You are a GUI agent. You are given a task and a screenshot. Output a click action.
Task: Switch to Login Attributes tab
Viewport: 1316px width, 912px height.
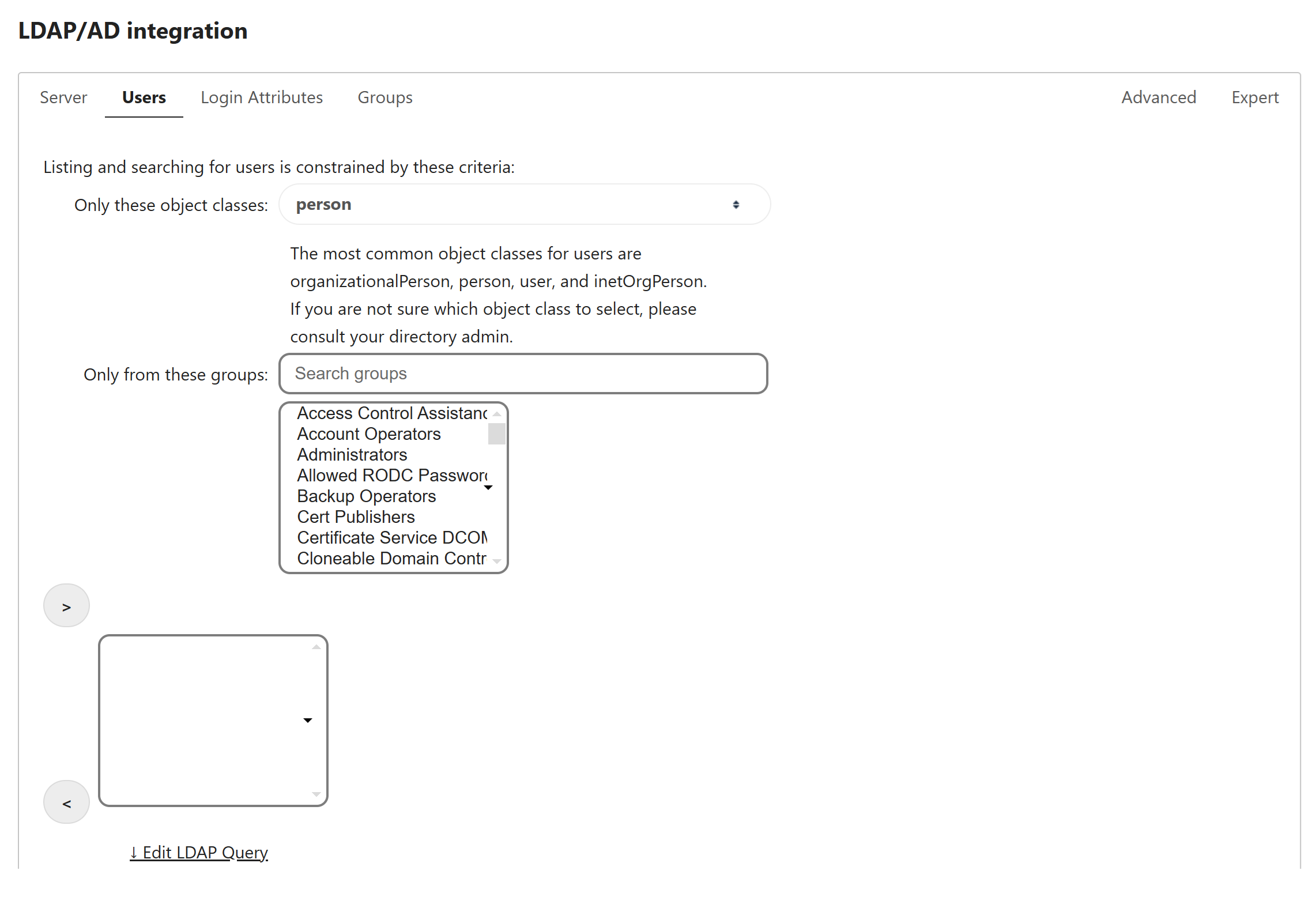coord(261,97)
